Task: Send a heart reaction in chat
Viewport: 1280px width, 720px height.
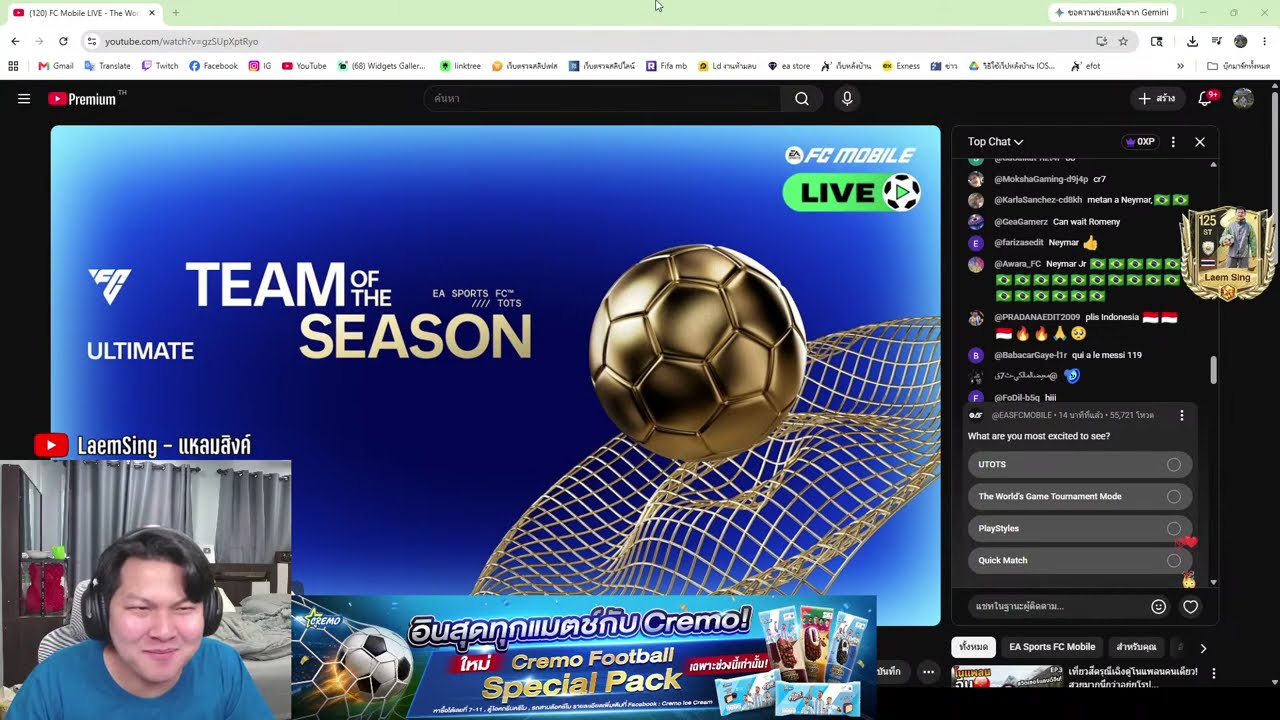Action: (1190, 606)
